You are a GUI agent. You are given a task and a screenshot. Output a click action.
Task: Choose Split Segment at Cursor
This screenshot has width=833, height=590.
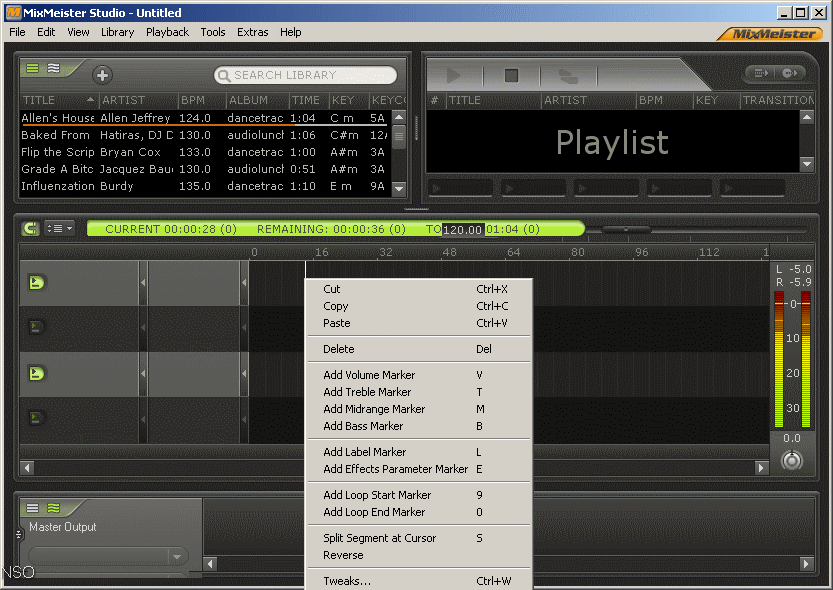point(419,538)
